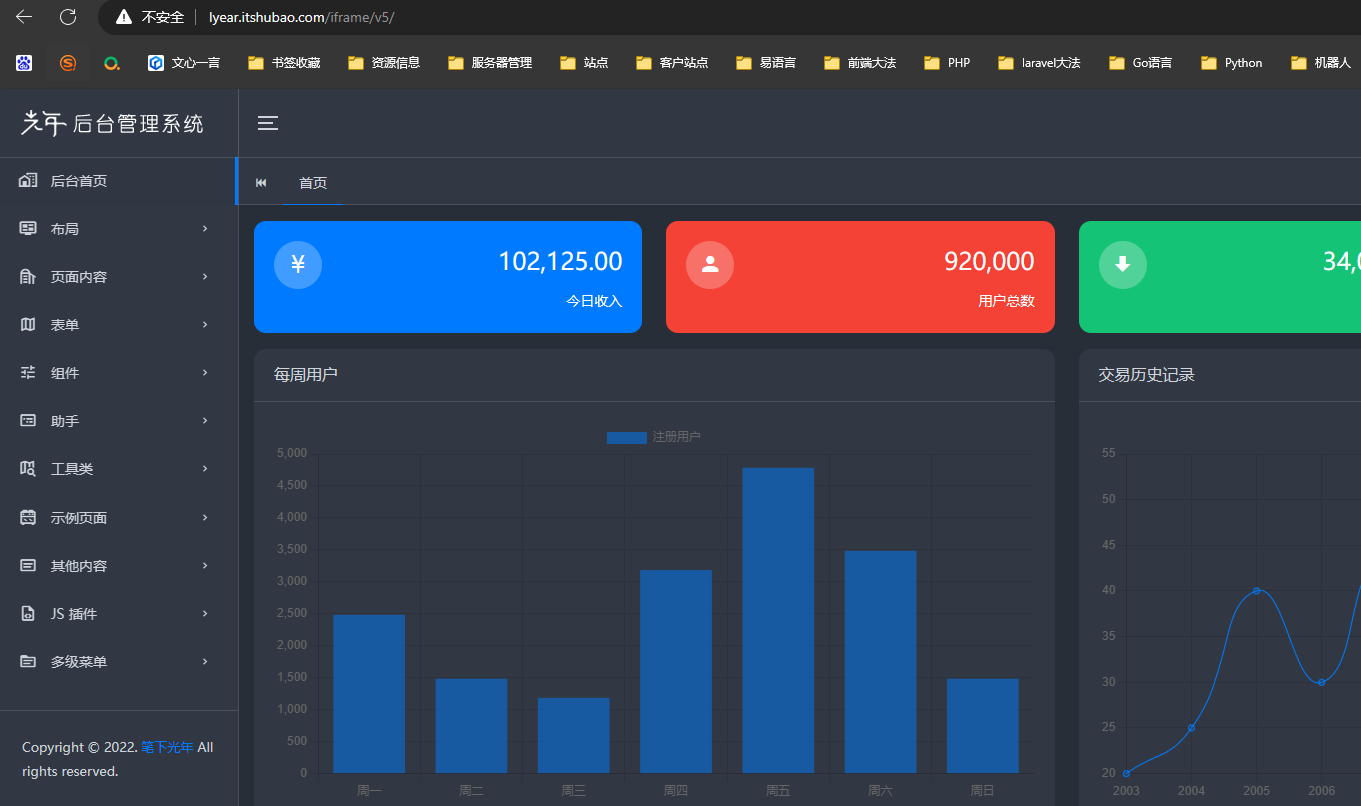Image resolution: width=1361 pixels, height=806 pixels.
Task: Click the 2004 data point on line chart
Action: pyautogui.click(x=1191, y=727)
